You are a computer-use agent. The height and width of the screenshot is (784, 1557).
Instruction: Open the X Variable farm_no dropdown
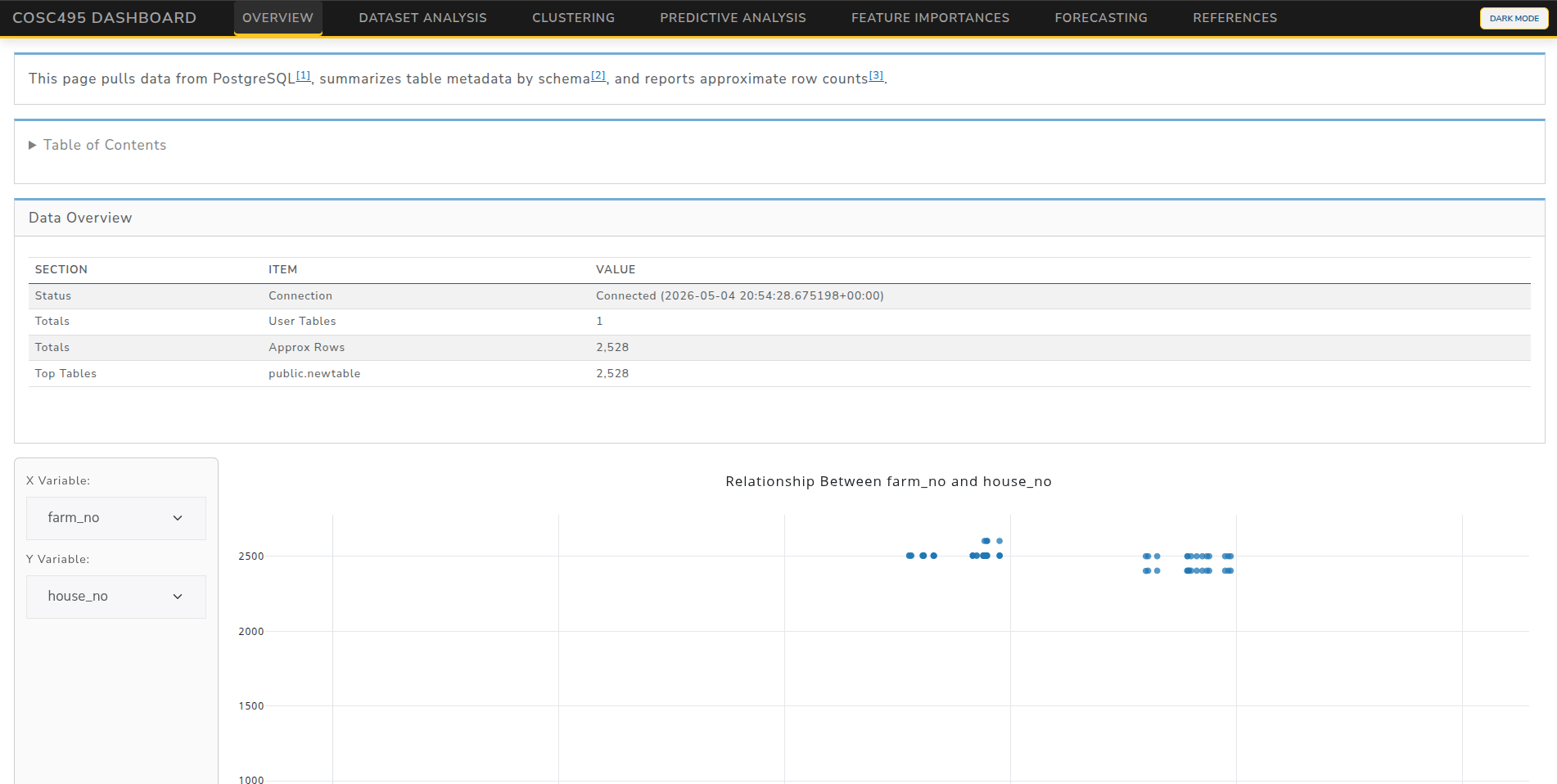[x=116, y=518]
